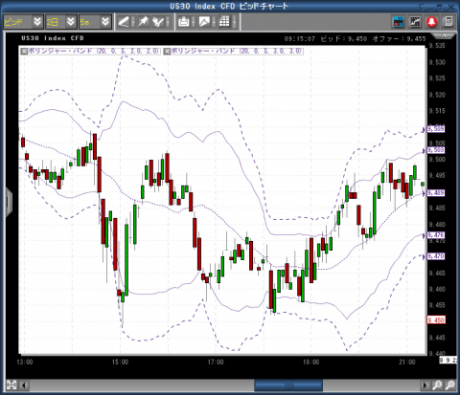Open the indicator tools icon

pyautogui.click(x=158, y=22)
